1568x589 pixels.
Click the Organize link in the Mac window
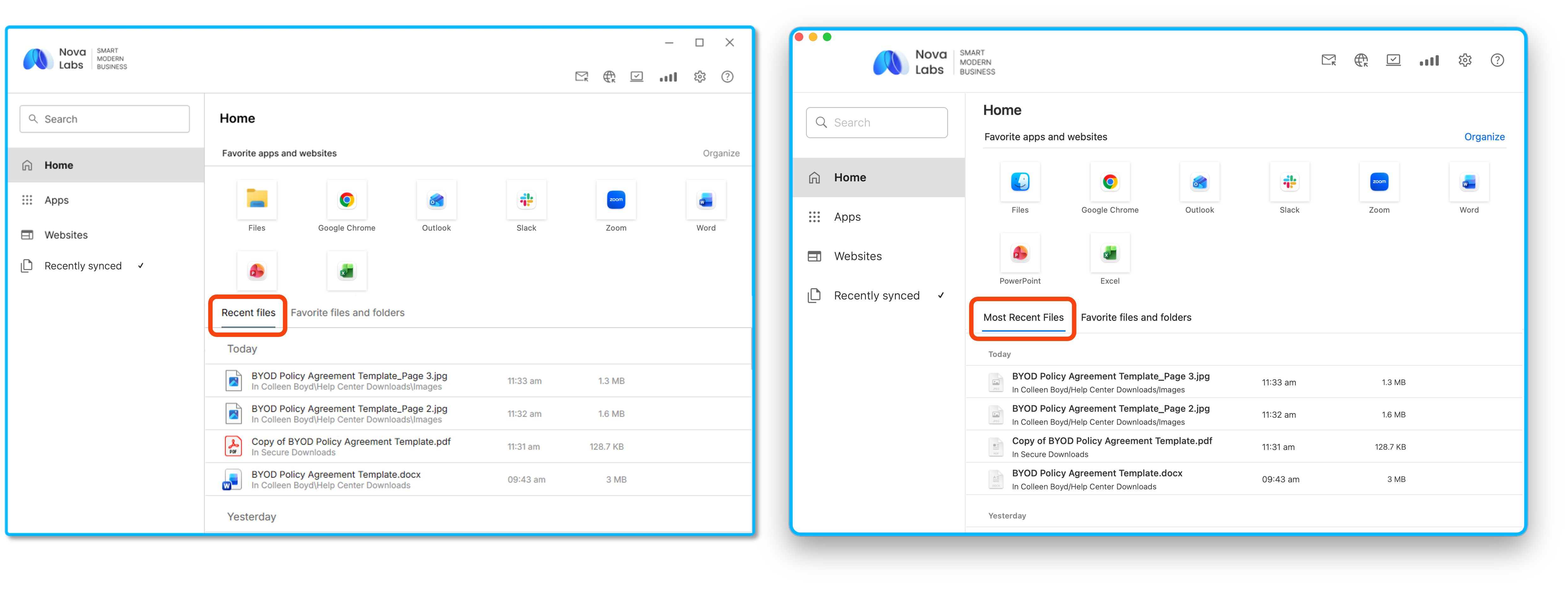[1484, 137]
